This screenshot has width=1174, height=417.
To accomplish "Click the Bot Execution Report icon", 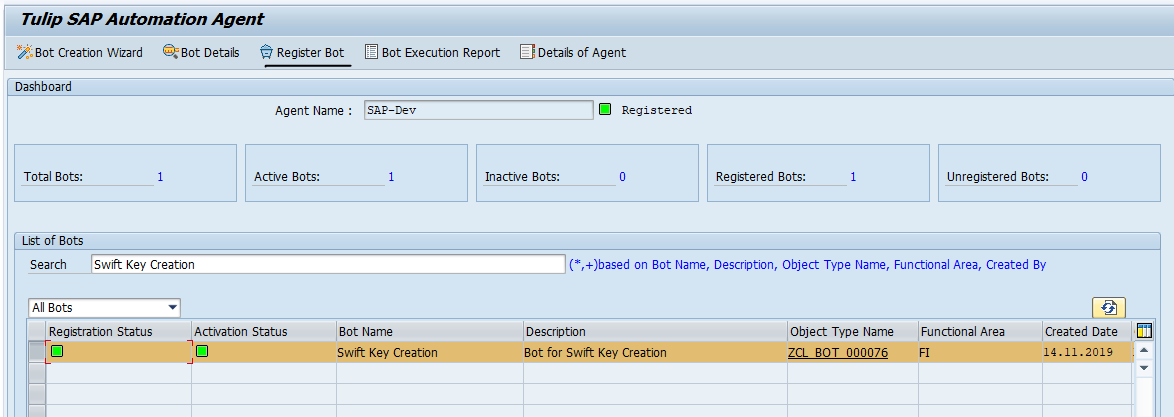I will pos(371,52).
